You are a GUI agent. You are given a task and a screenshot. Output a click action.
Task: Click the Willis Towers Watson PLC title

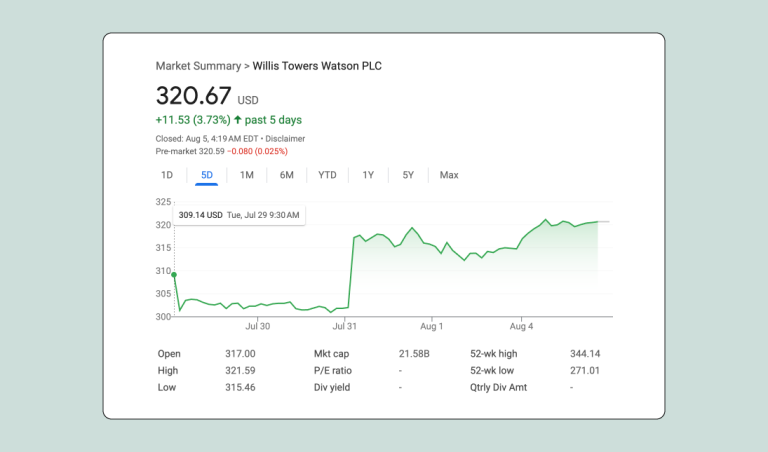click(x=317, y=66)
